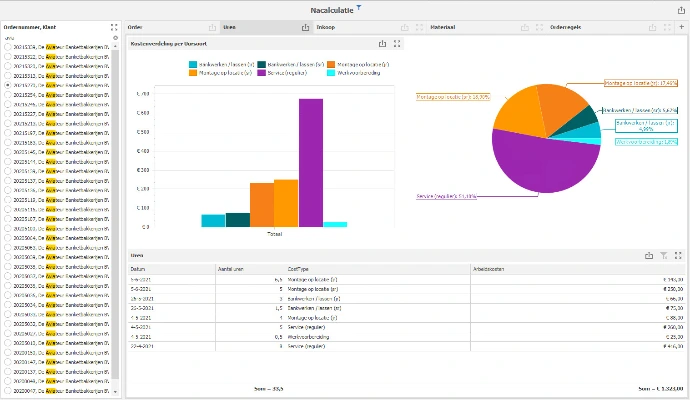Export the Uren table data
The height and width of the screenshot is (400, 690).
pos(649,256)
